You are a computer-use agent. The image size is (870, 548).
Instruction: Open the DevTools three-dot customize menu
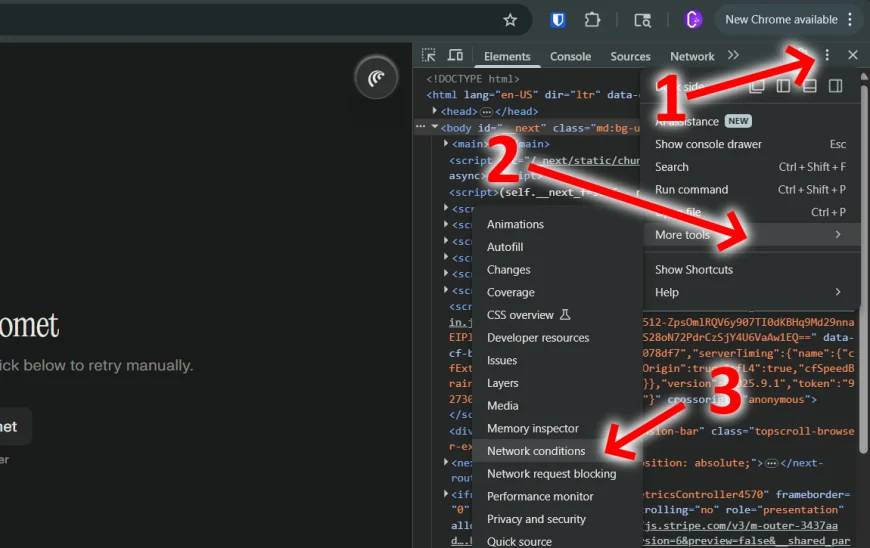(x=826, y=56)
